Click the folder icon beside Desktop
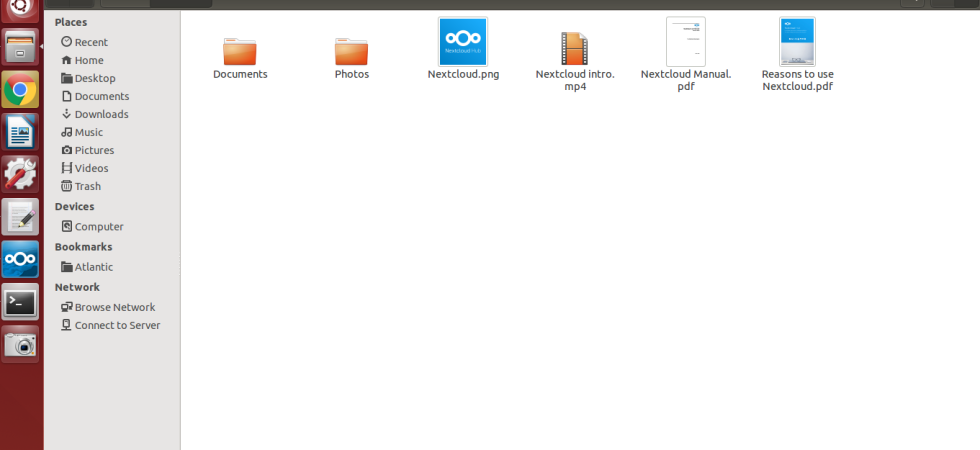 pos(67,78)
